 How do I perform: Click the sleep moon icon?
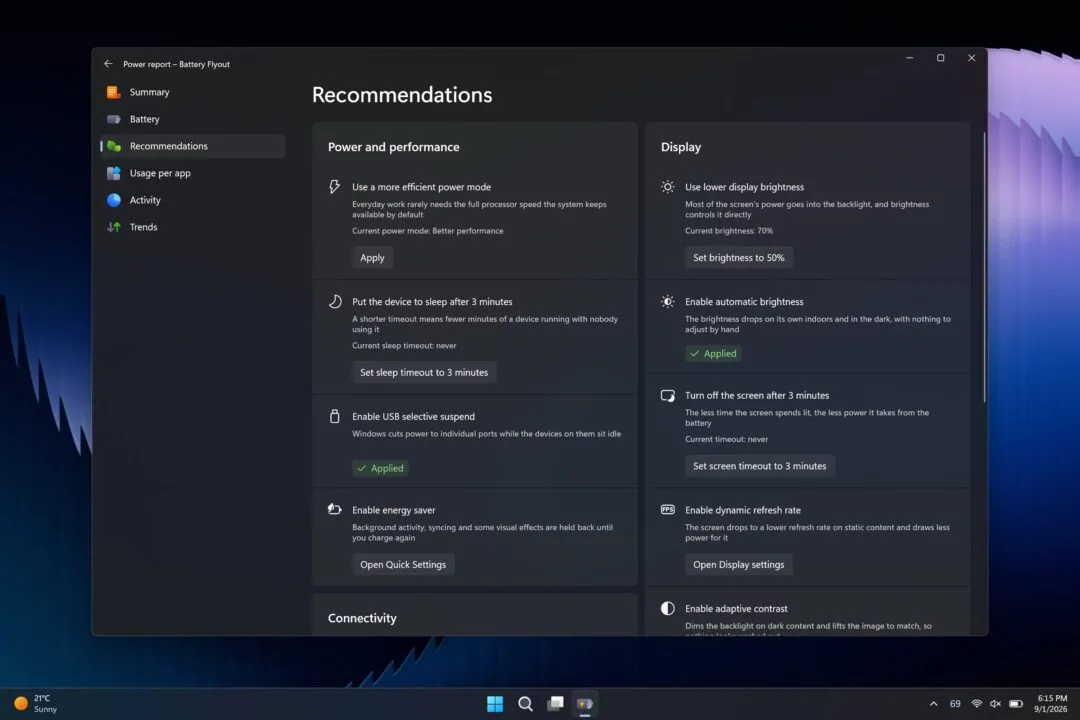click(x=335, y=301)
